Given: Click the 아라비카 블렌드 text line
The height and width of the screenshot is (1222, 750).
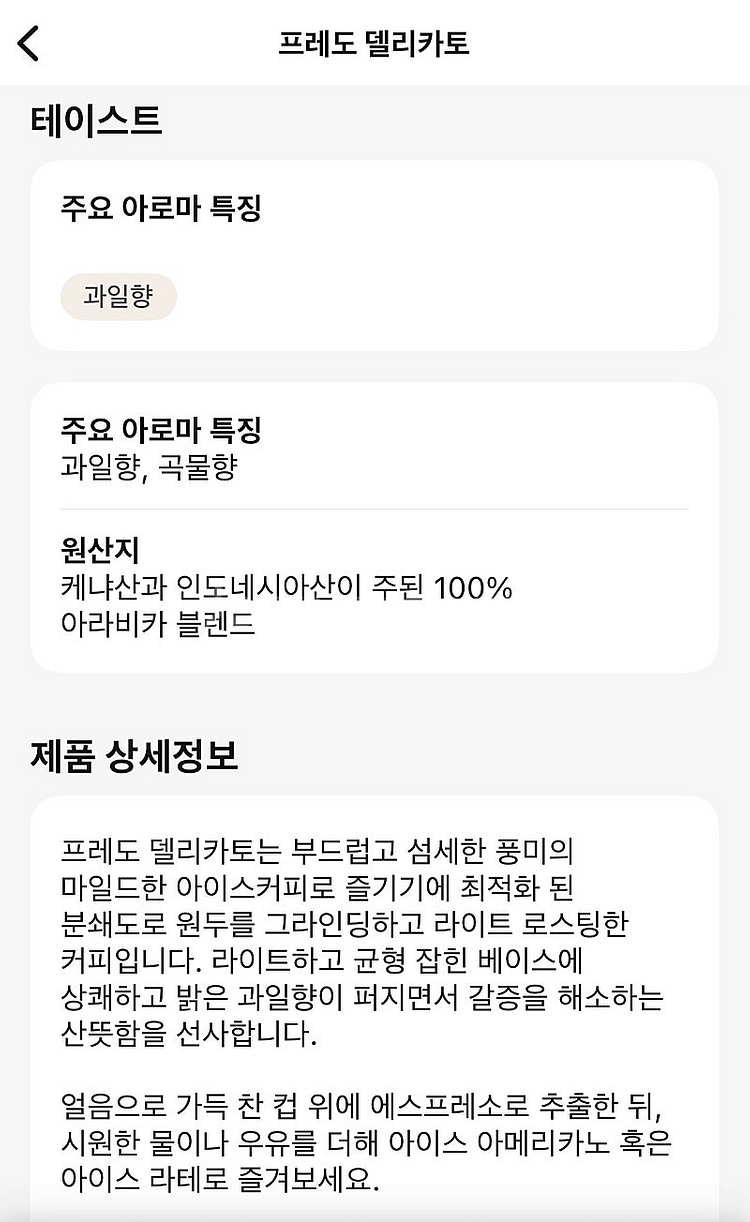Looking at the screenshot, I should click(x=158, y=624).
